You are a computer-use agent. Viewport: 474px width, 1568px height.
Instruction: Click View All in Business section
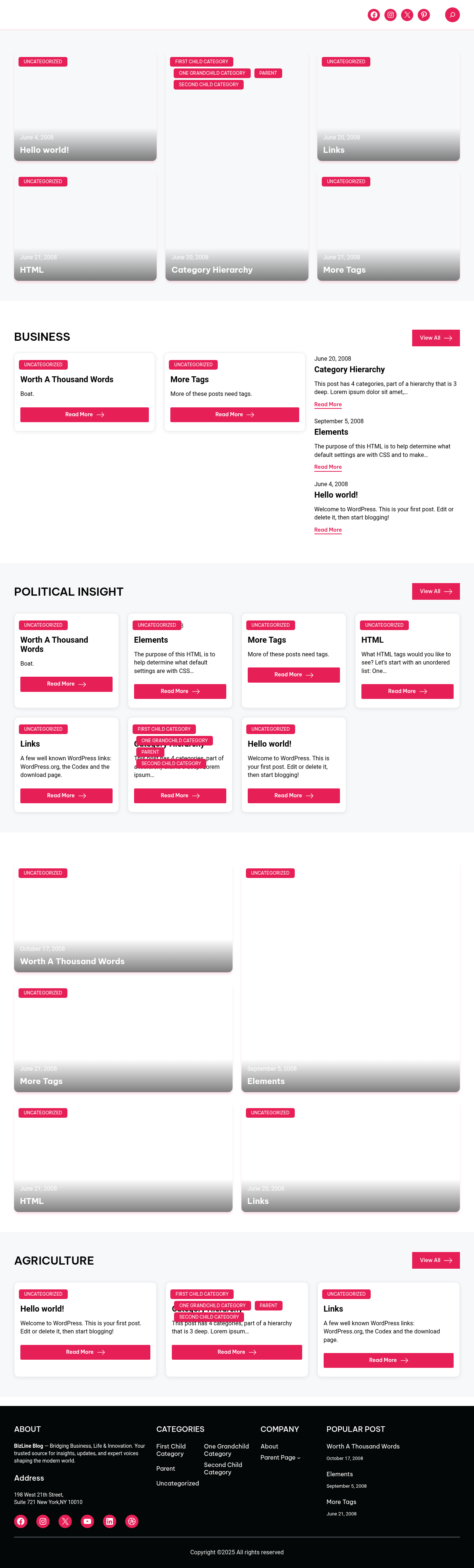point(435,338)
